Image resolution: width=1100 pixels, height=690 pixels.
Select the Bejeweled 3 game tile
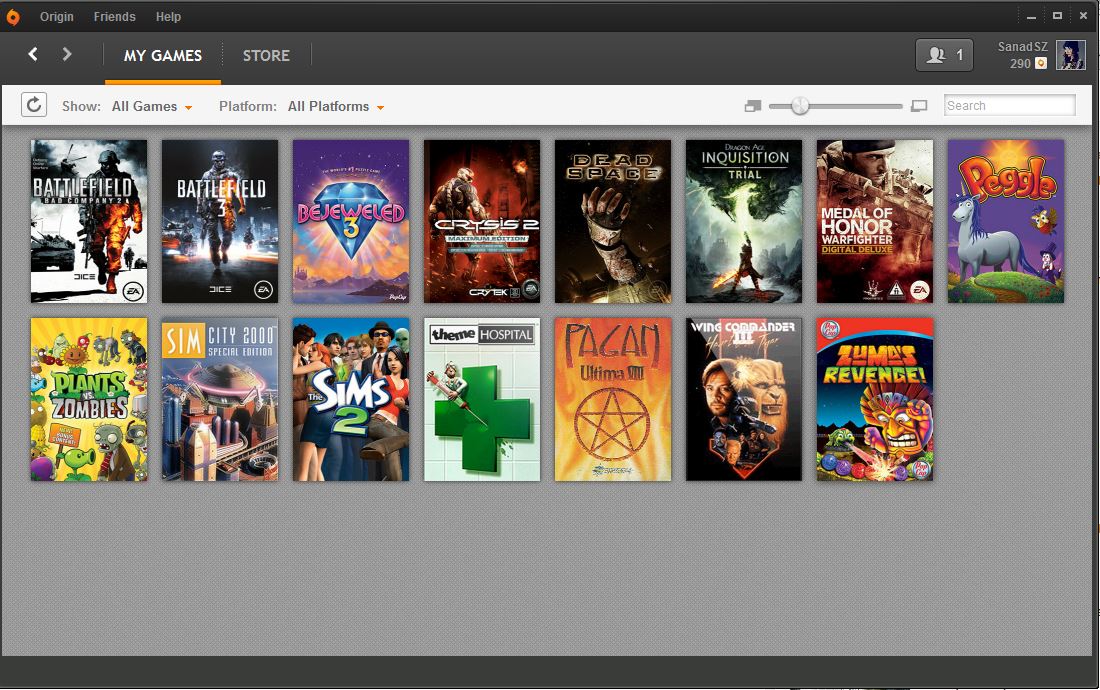(351, 221)
